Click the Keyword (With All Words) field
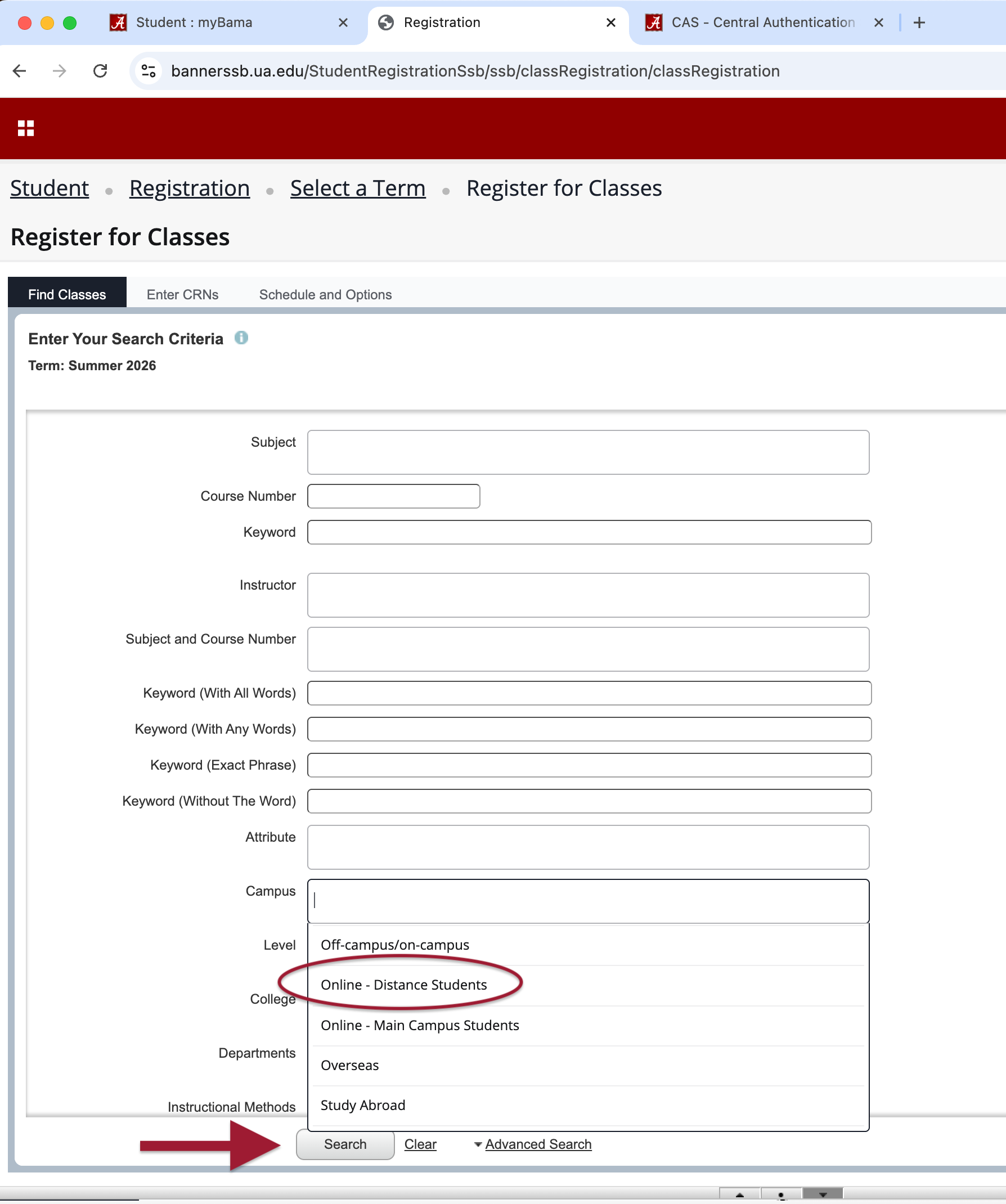The width and height of the screenshot is (1006, 1204). point(589,694)
